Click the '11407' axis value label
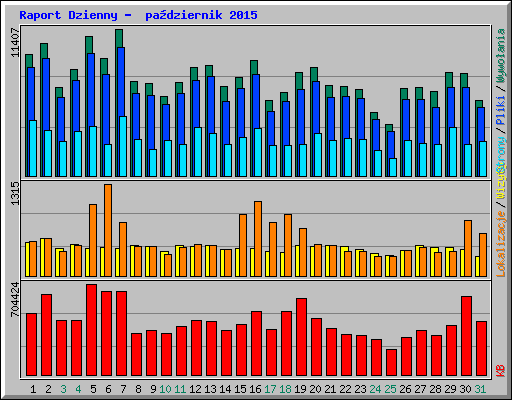512x400 pixels. 15,42
